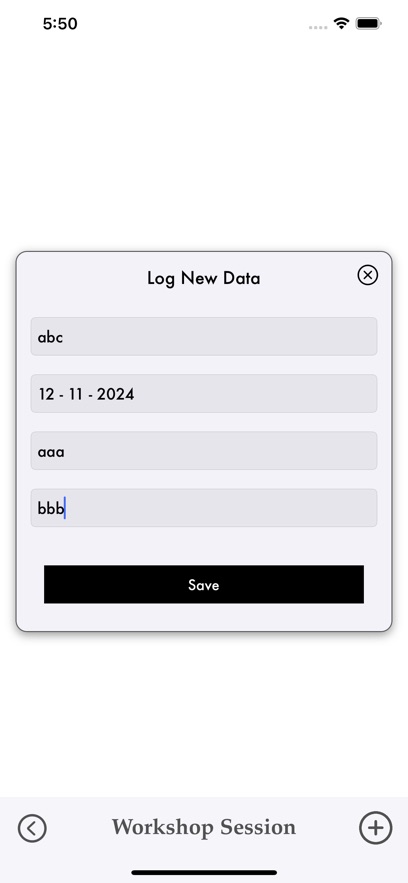Image resolution: width=408 pixels, height=883 pixels.
Task: Focus the field containing bbb
Action: tap(204, 508)
